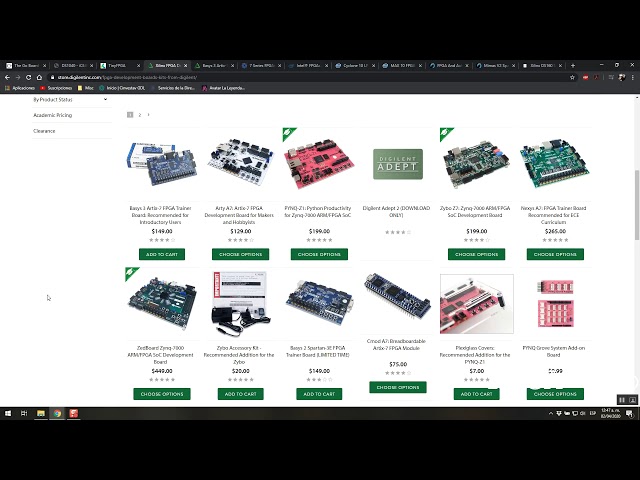
Task: Open the browser home page icon
Action: 39,77
